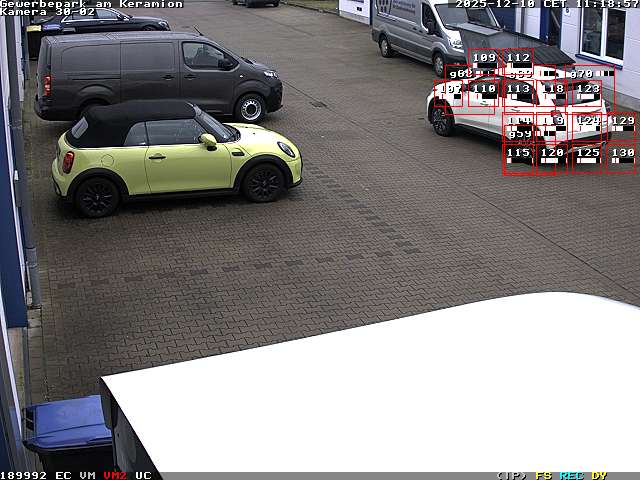640x480 pixels.
Task: Select motion zone box labeled 112
Action: point(518,63)
